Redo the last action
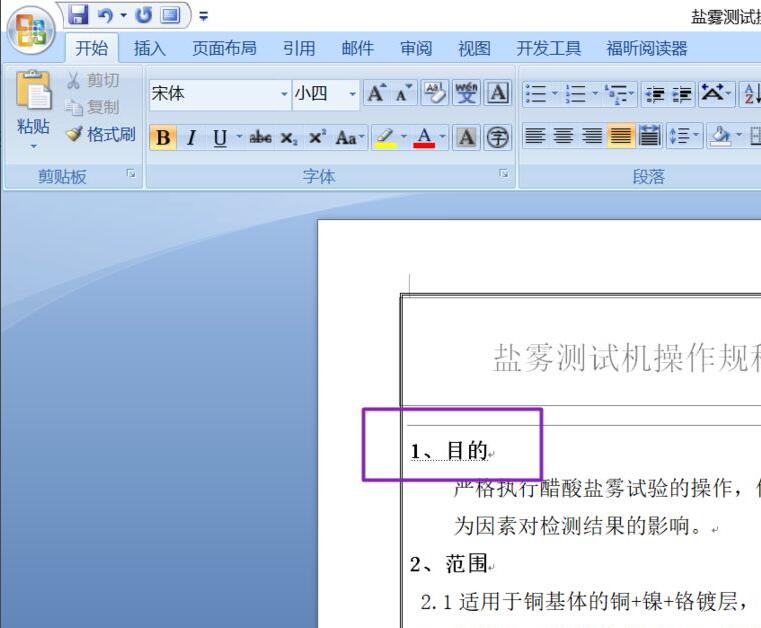The image size is (761, 628). click(143, 16)
